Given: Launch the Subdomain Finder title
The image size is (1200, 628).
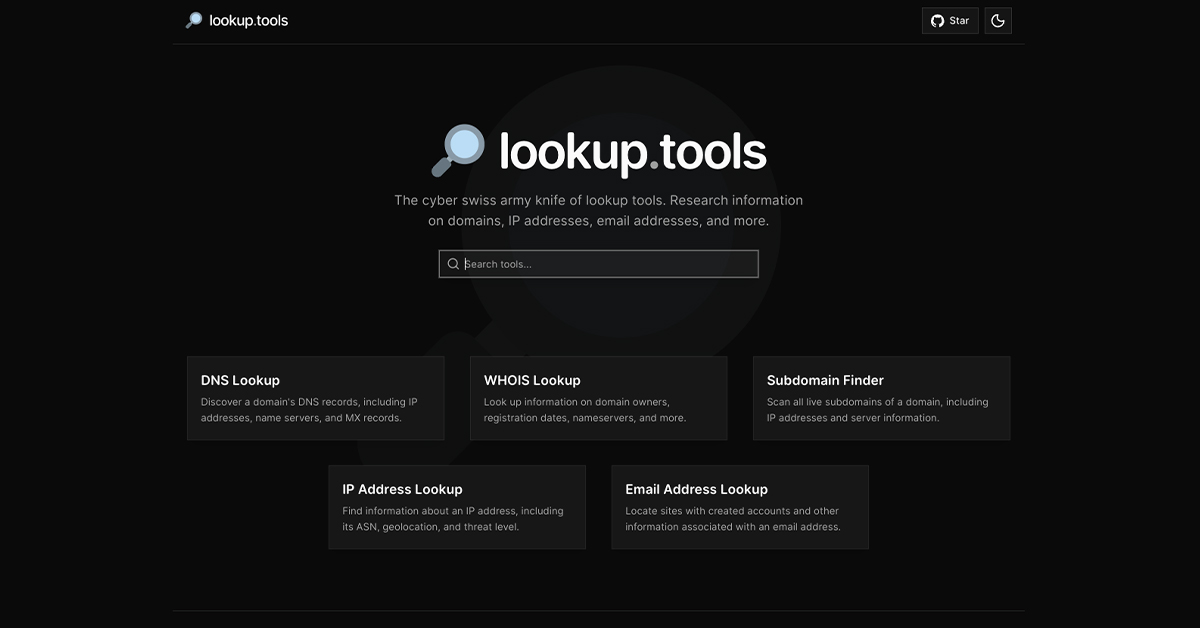Looking at the screenshot, I should pyautogui.click(x=825, y=380).
